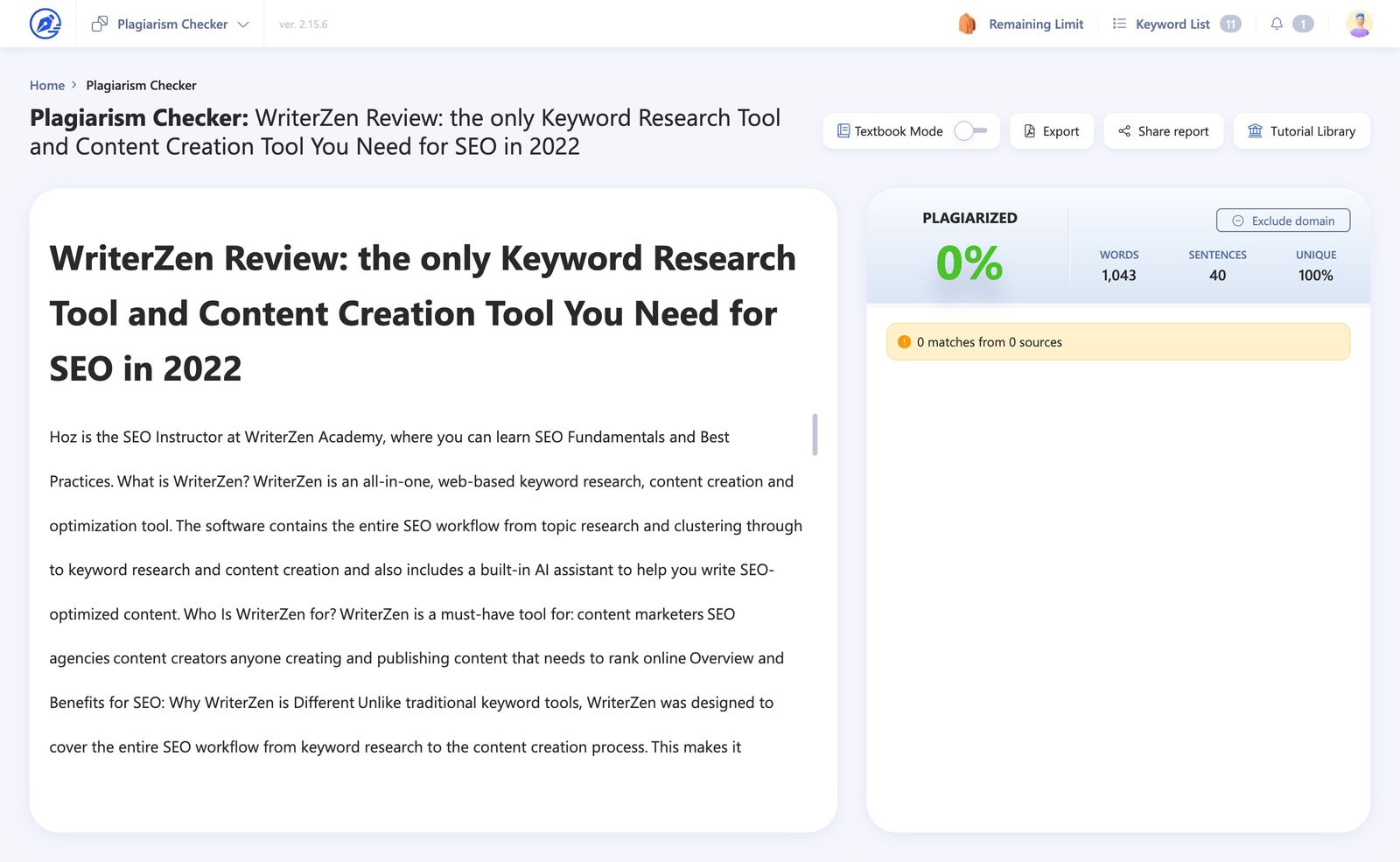Click the UNIQUE value 100%

click(1316, 275)
